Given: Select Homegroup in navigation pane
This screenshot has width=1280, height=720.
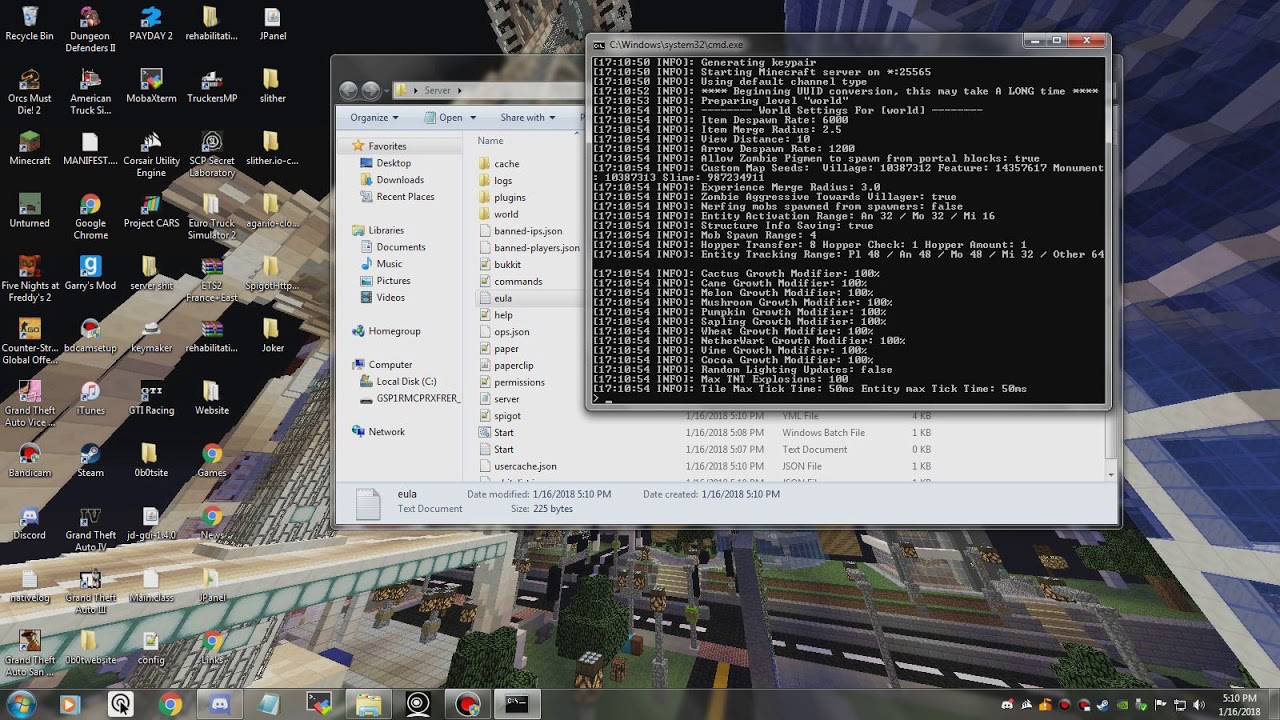Looking at the screenshot, I should [394, 331].
